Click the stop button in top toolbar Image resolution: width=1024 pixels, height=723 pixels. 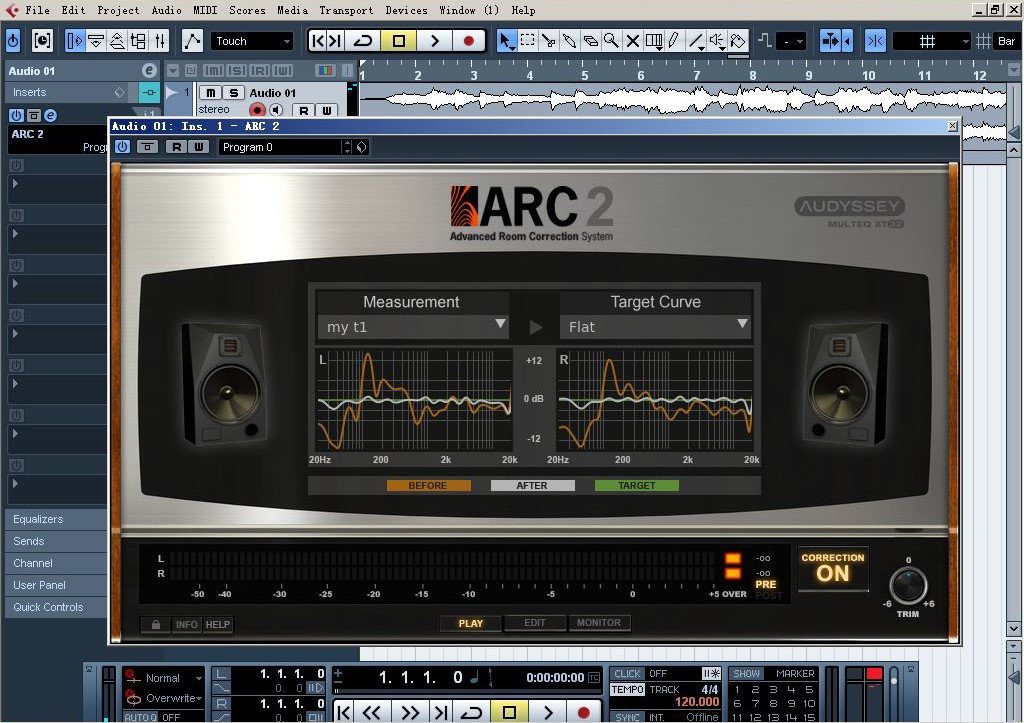point(398,40)
